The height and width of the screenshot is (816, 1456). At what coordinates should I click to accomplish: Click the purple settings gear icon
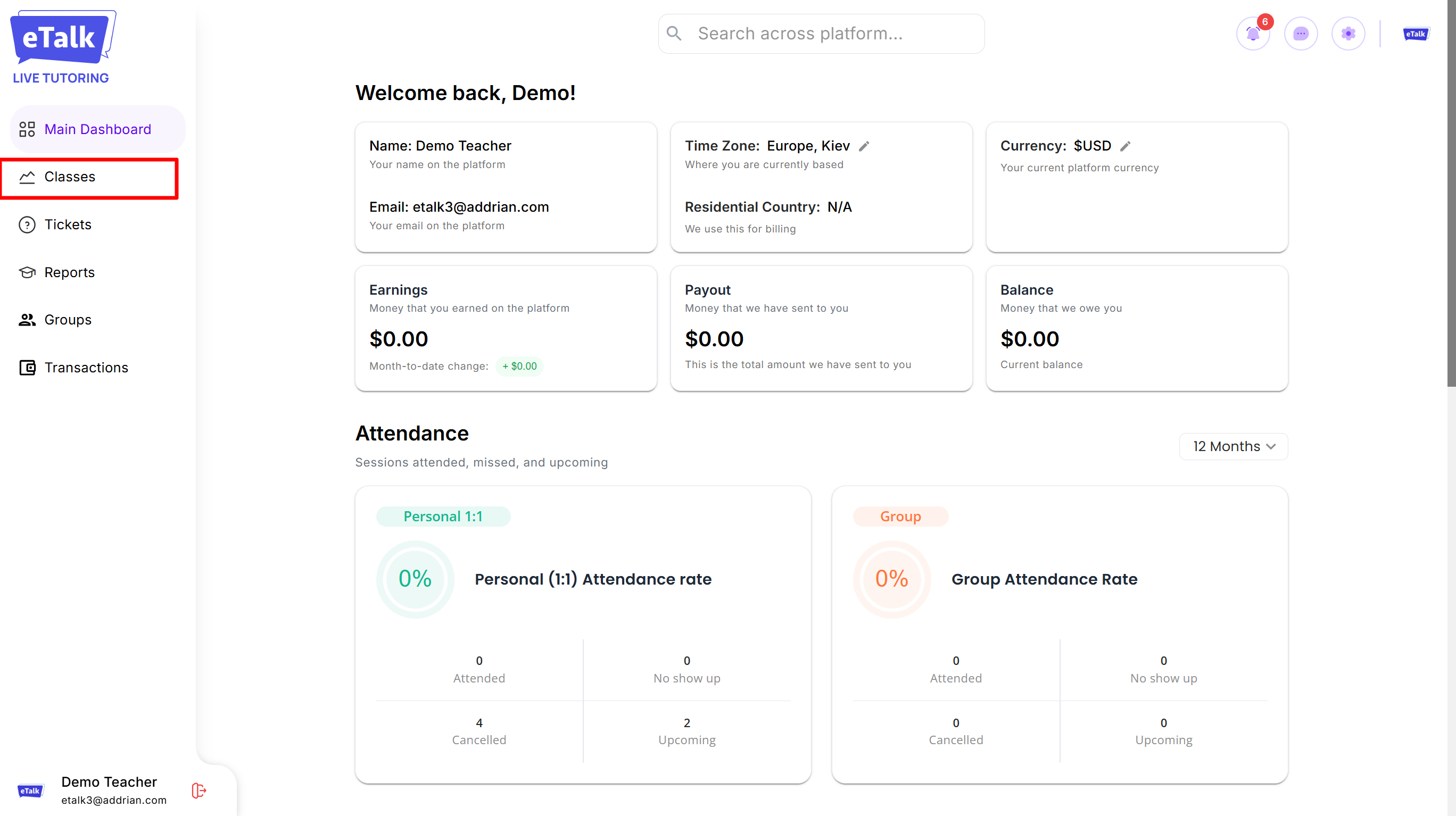tap(1348, 34)
